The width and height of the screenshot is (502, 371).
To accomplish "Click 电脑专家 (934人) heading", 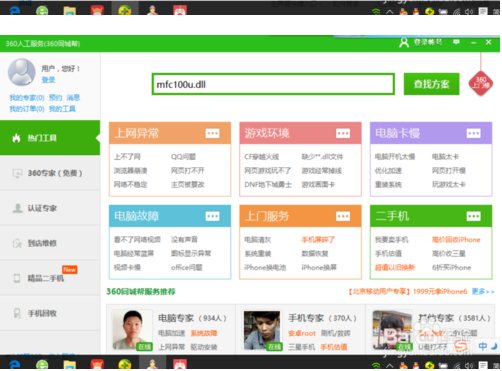I will tap(192, 318).
